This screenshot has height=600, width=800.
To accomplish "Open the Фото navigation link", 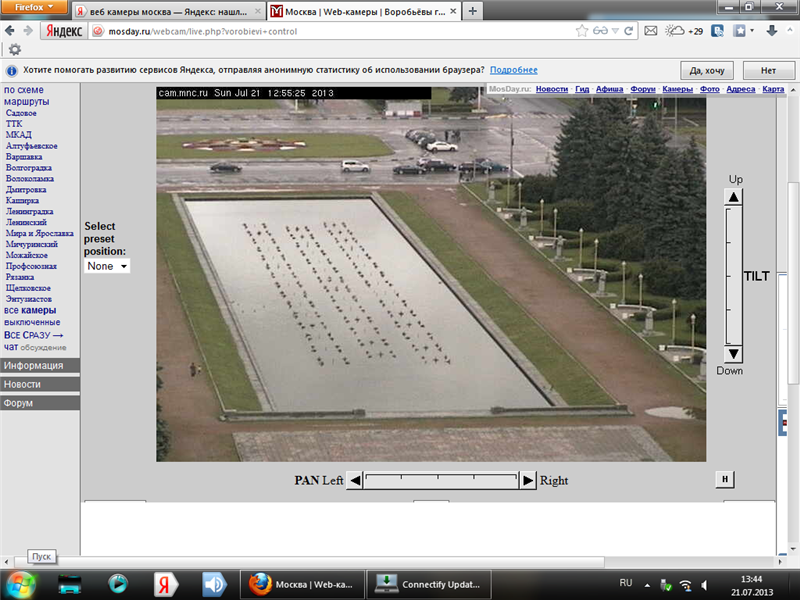I will 710,89.
